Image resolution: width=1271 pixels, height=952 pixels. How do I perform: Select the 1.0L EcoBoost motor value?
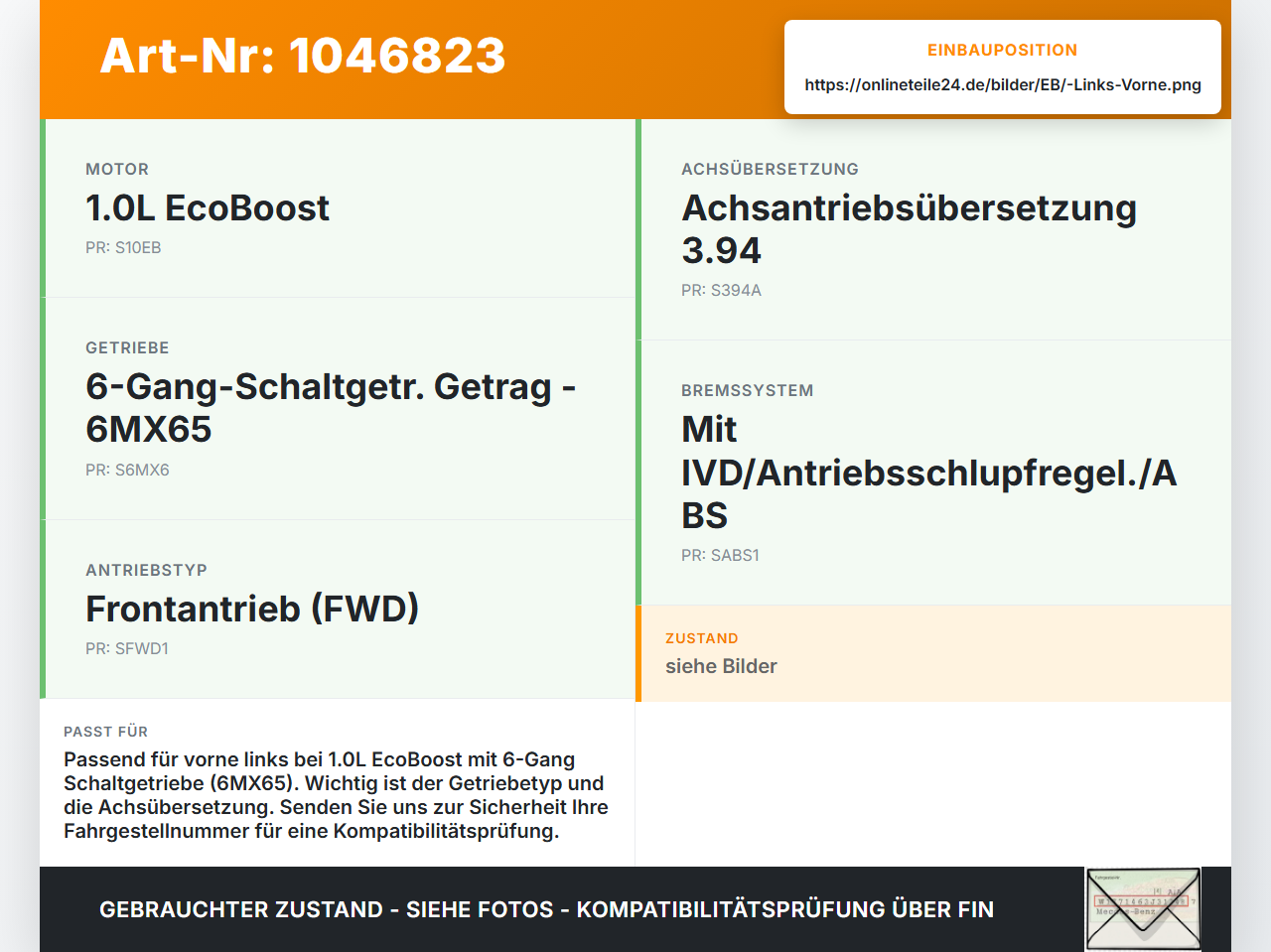pyautogui.click(x=208, y=207)
